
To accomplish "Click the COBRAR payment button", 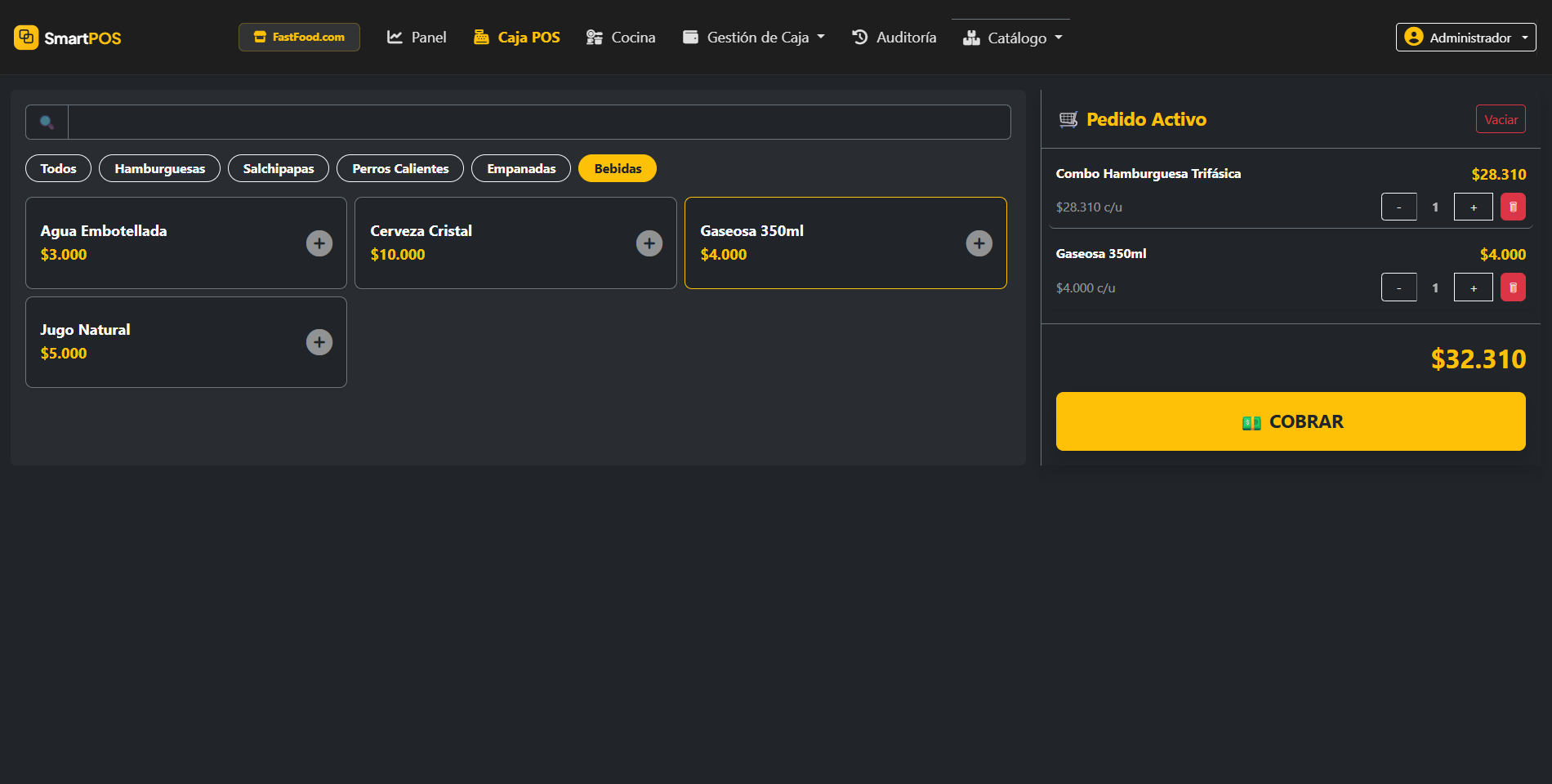I will (1291, 421).
